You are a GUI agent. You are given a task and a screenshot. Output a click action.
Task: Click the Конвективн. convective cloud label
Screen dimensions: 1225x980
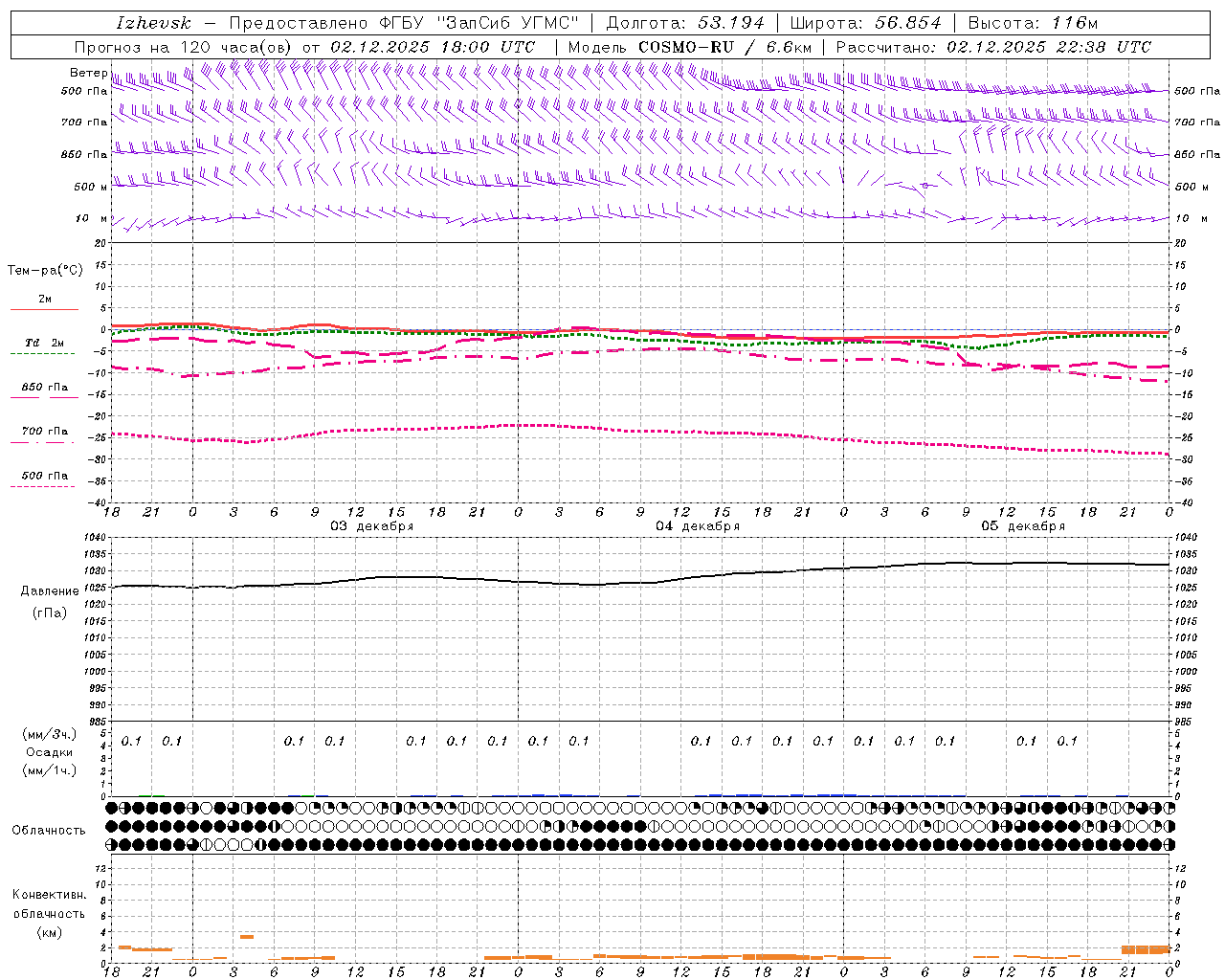[49, 895]
